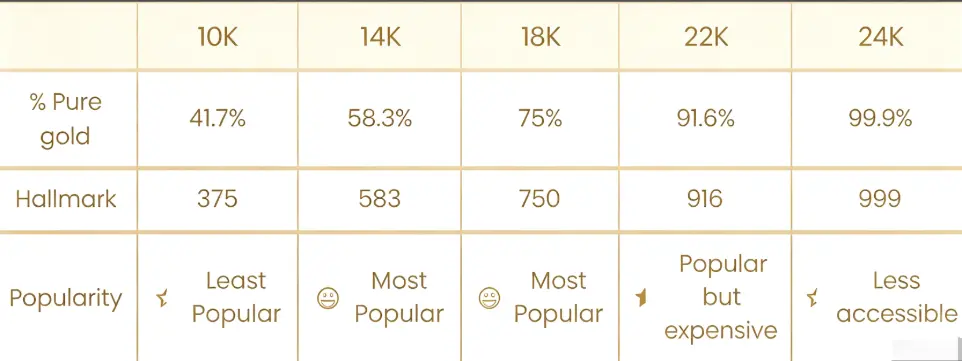Image resolution: width=962 pixels, height=361 pixels.
Task: Click the star icon beside Least Popular
Action: tap(163, 299)
